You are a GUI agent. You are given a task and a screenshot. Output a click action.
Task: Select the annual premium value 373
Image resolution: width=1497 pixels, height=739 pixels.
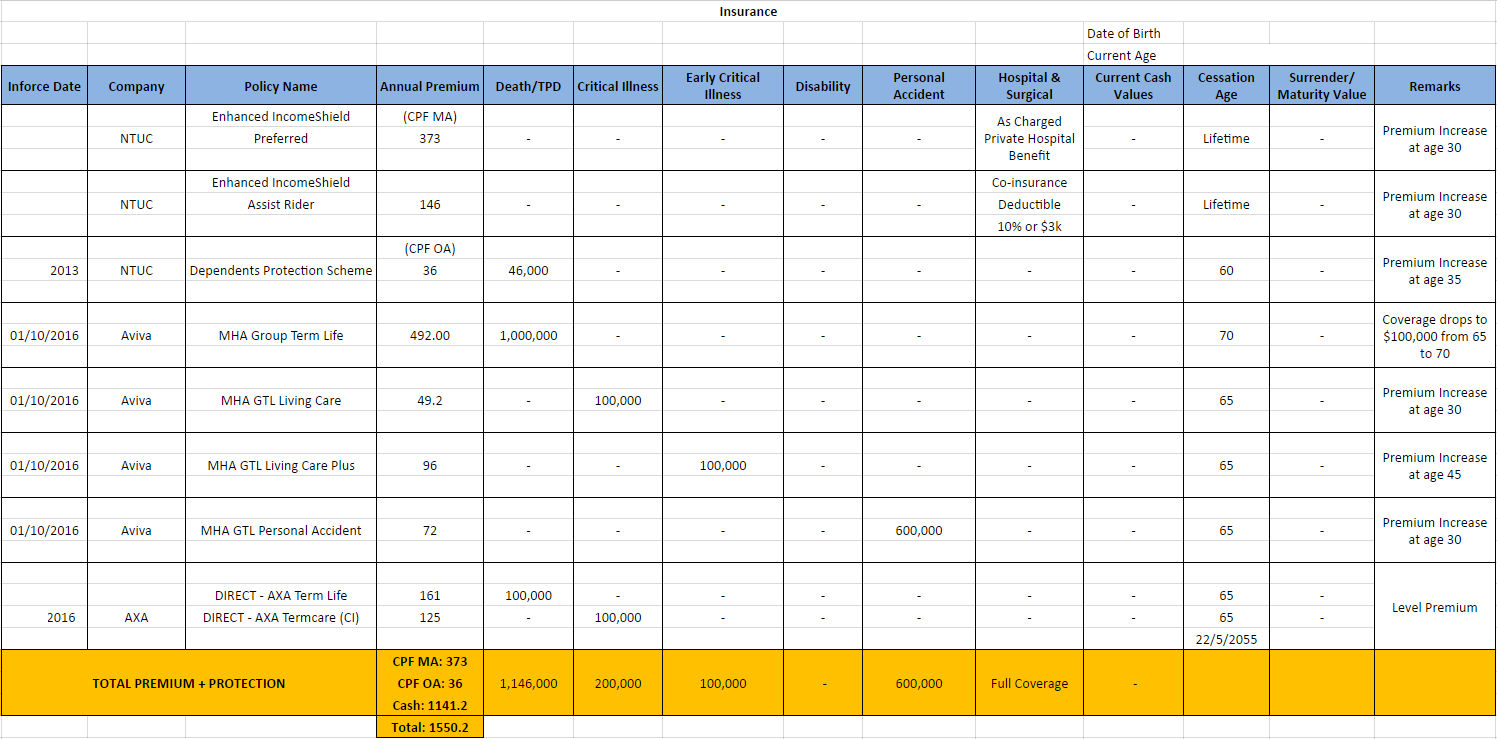[430, 139]
